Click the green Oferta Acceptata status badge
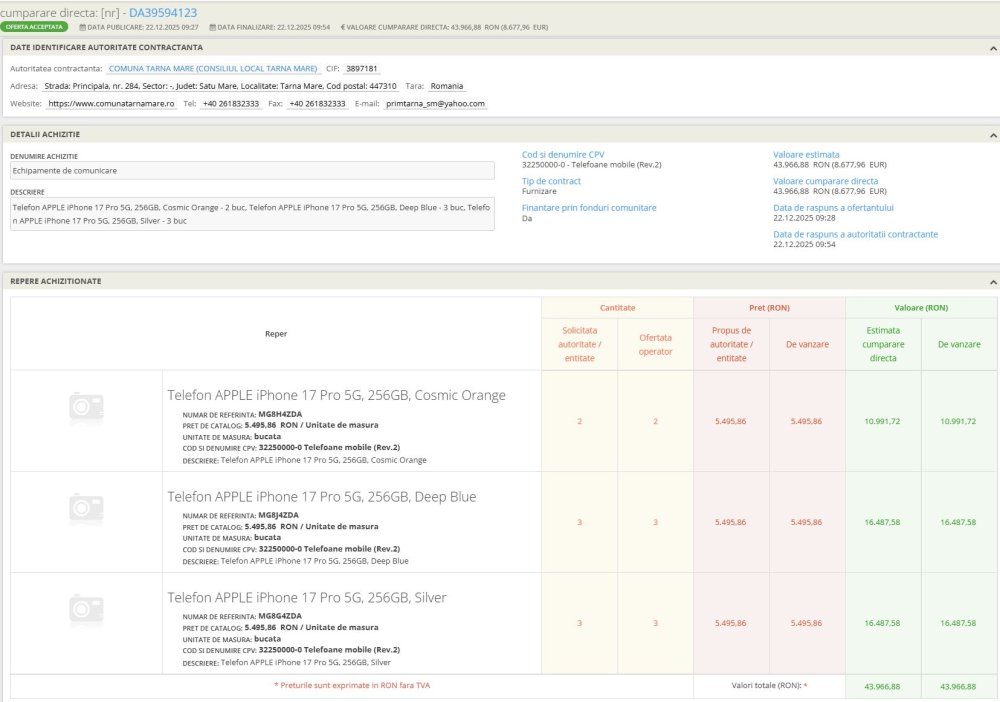 pos(35,27)
